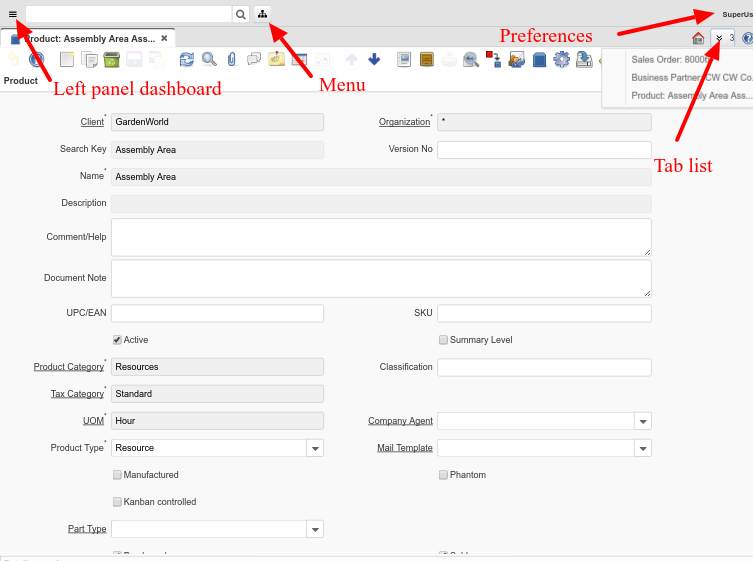
Task: Uncheck the Active checkbox
Action: 117,340
